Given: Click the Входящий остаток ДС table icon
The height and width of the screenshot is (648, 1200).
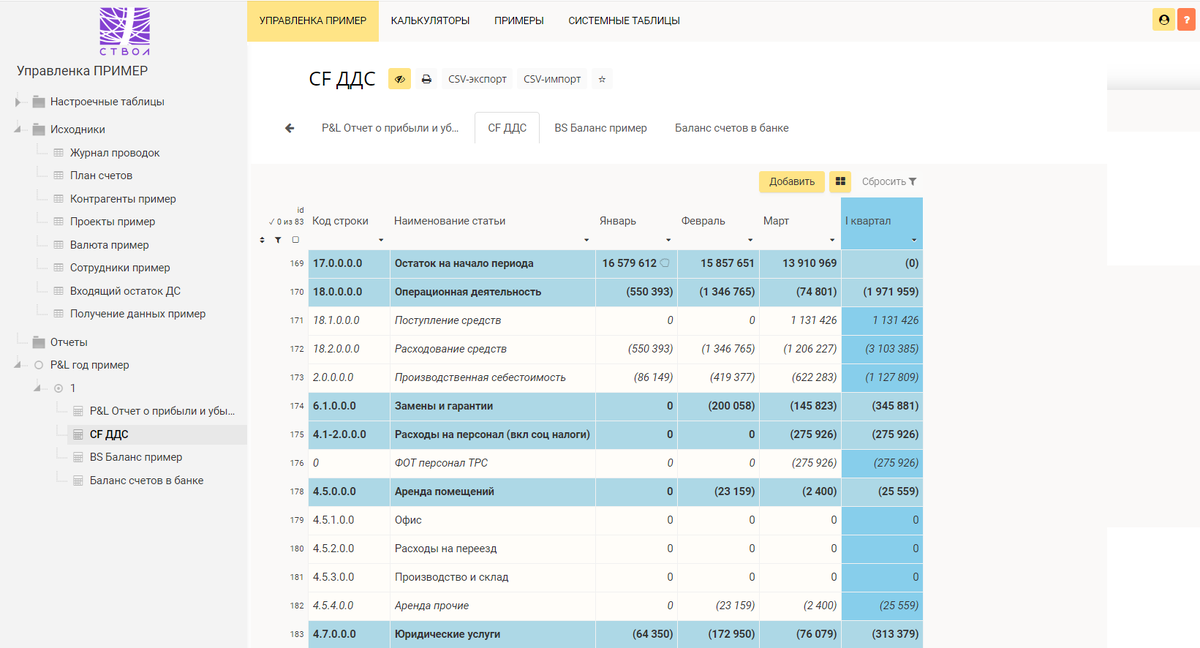Looking at the screenshot, I should [58, 291].
